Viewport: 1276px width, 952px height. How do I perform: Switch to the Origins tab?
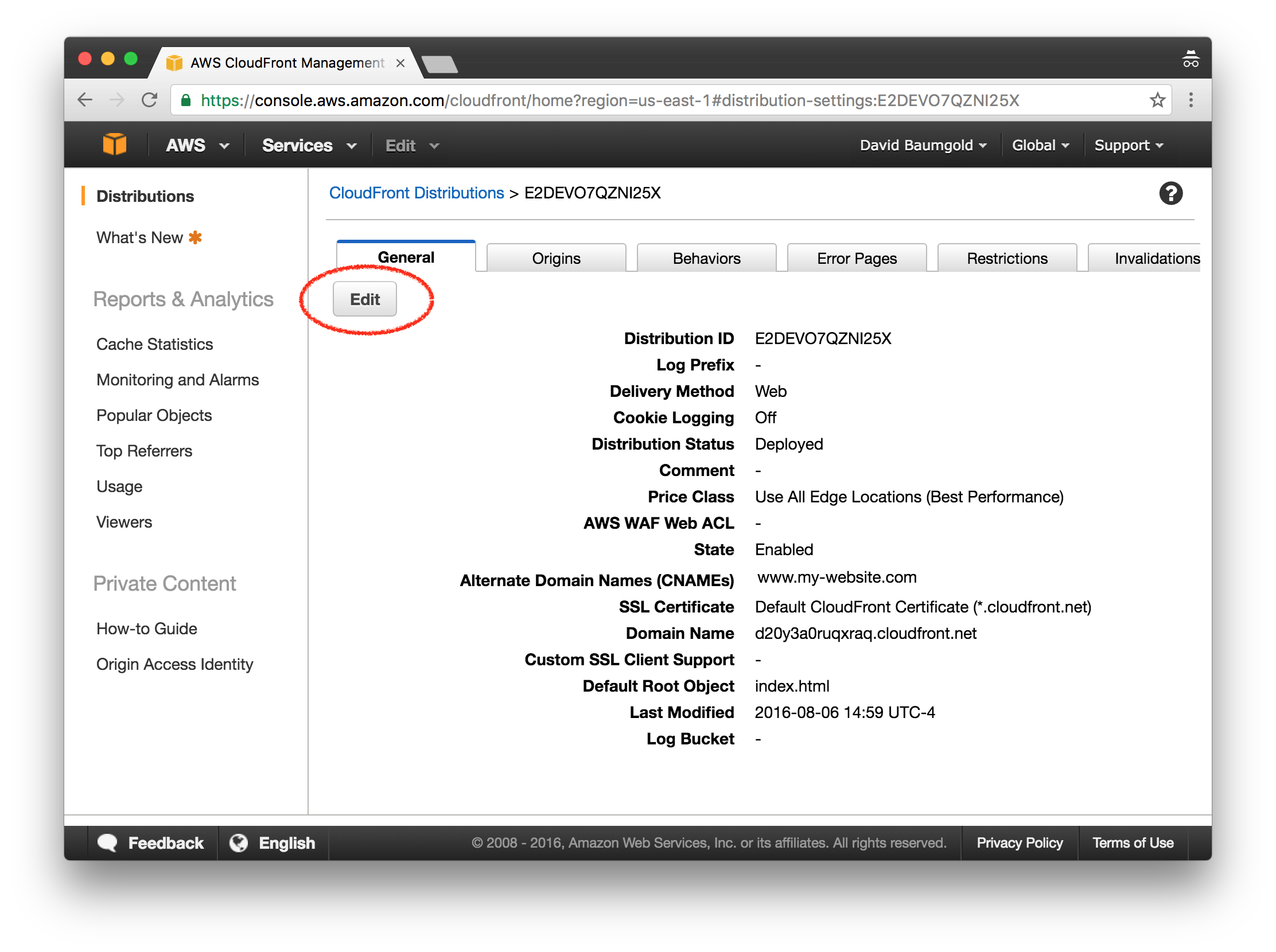coord(556,258)
